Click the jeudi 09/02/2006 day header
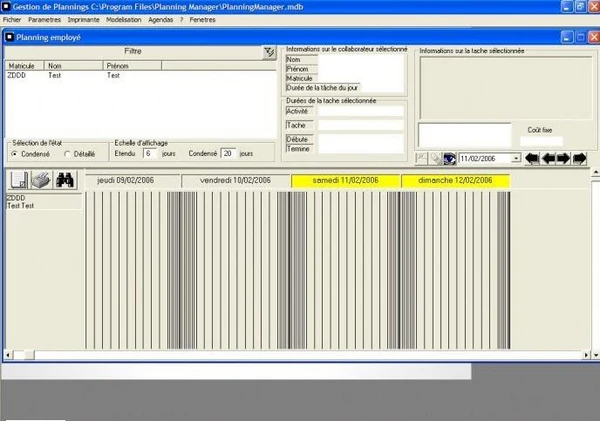 click(x=132, y=180)
